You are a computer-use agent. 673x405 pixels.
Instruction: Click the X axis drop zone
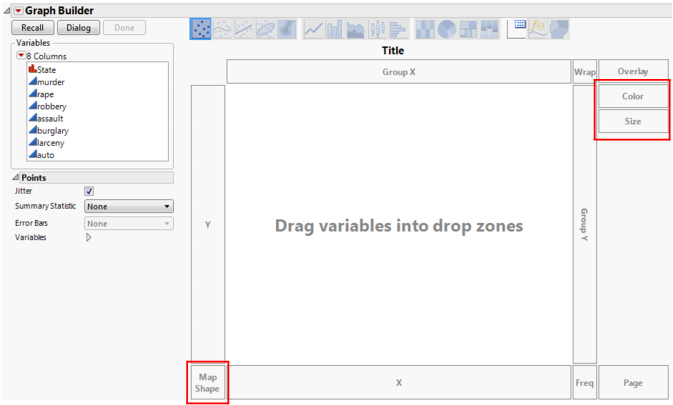(399, 383)
